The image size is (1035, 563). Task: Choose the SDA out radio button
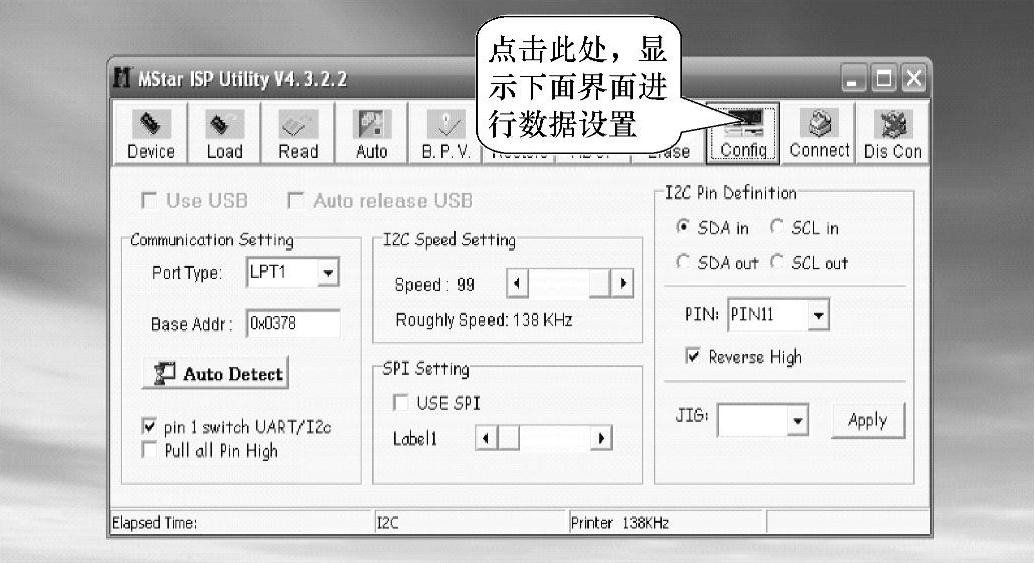(x=683, y=262)
